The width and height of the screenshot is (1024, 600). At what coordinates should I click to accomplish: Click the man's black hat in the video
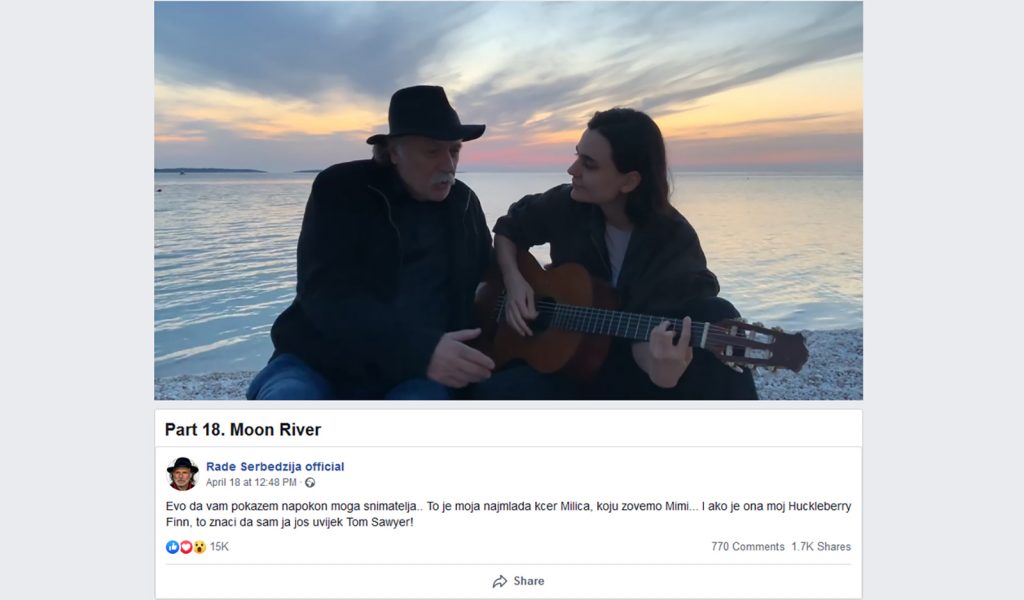(425, 113)
